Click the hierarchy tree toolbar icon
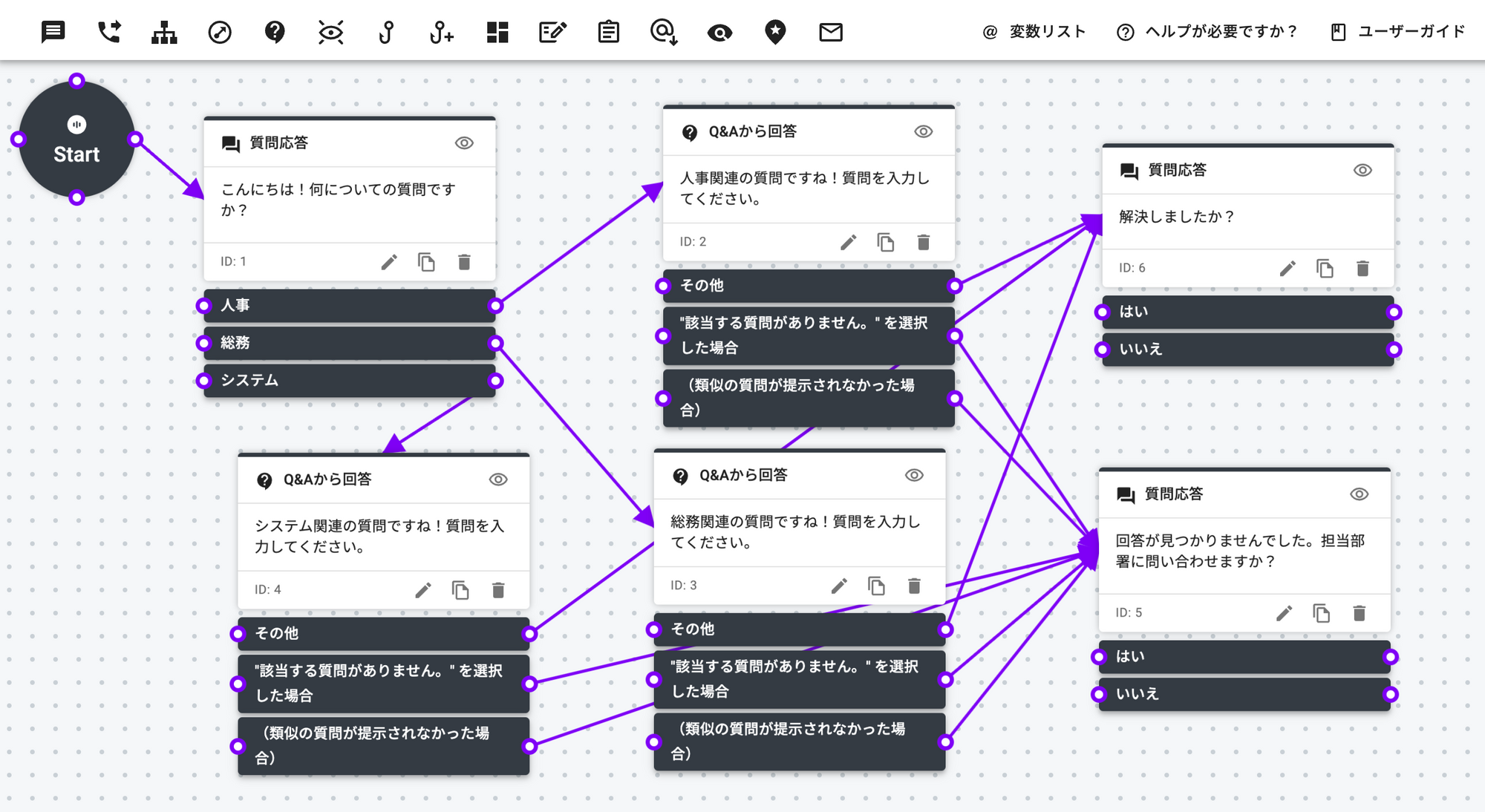 (164, 32)
